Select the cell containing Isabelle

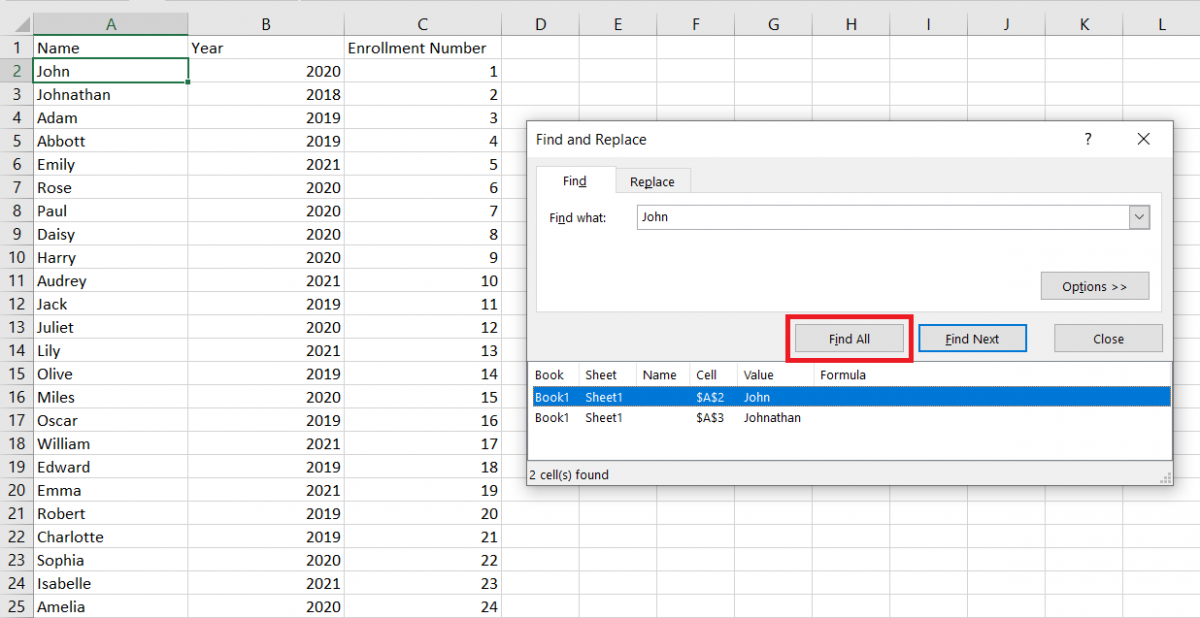point(111,584)
